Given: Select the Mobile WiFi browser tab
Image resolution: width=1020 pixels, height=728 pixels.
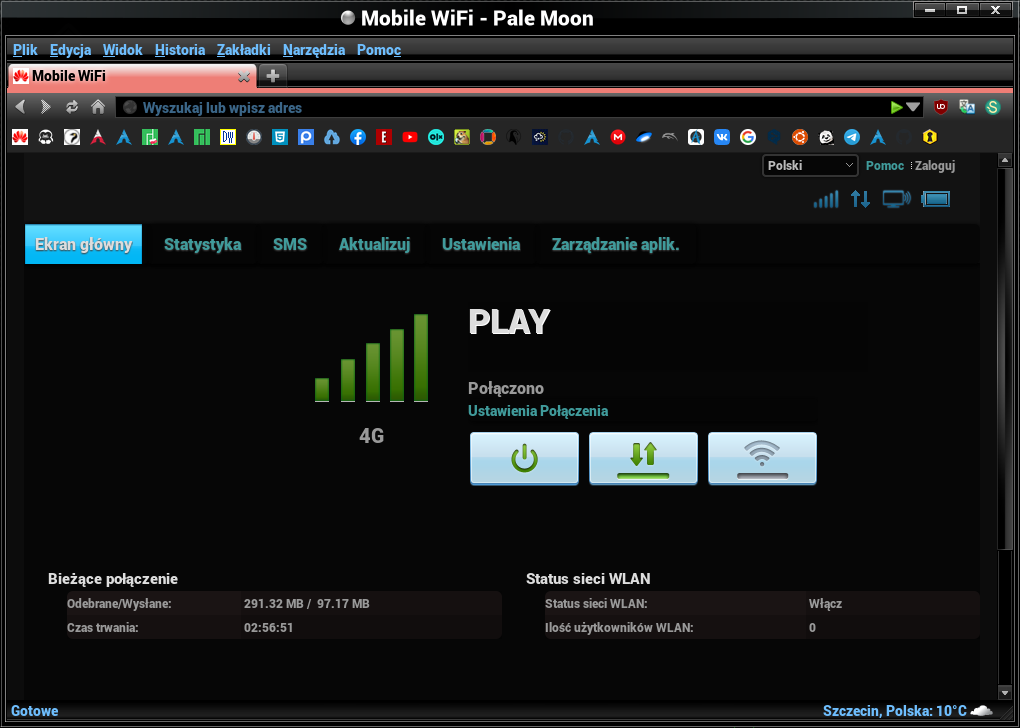Looking at the screenshot, I should point(132,76).
